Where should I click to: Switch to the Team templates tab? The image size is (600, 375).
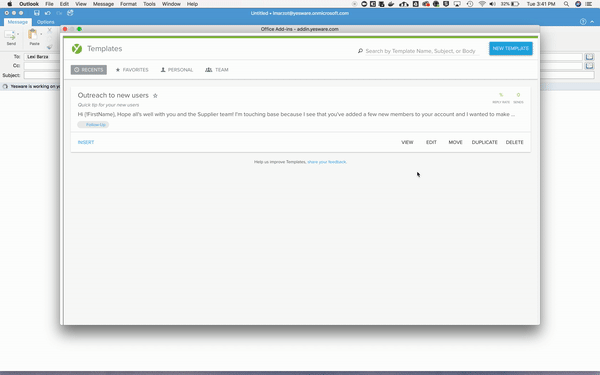click(217, 70)
